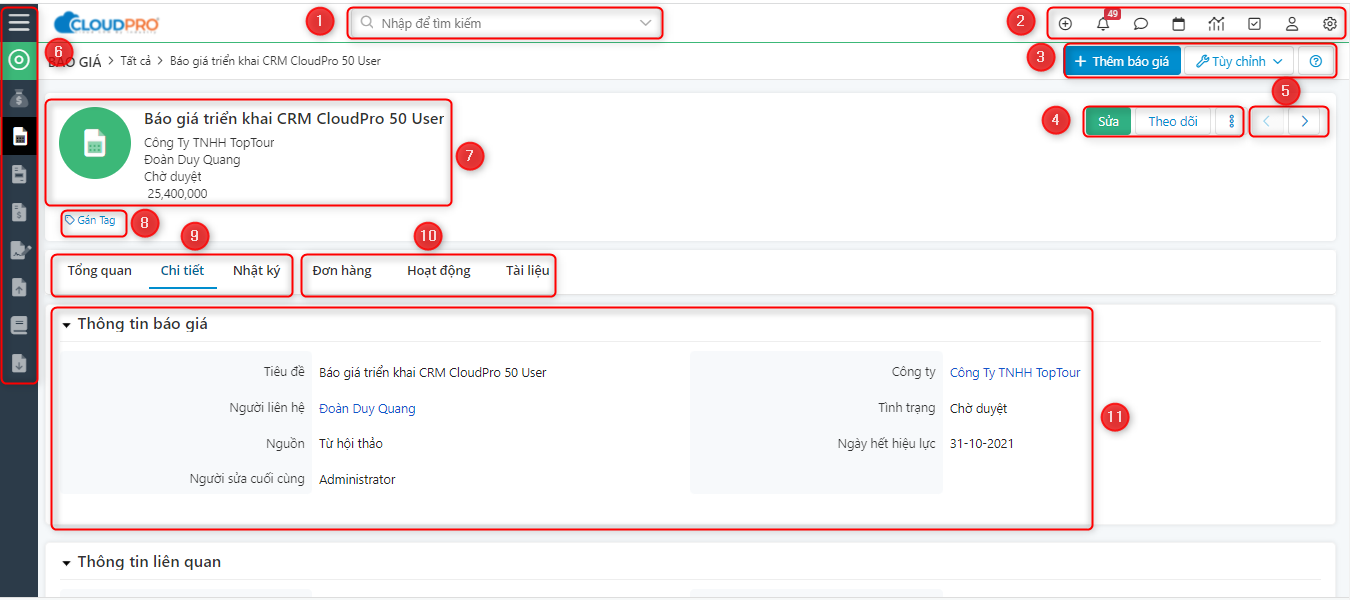This screenshot has width=1350, height=600.
Task: Open the Tùy chỉnh dropdown
Action: click(1239, 61)
